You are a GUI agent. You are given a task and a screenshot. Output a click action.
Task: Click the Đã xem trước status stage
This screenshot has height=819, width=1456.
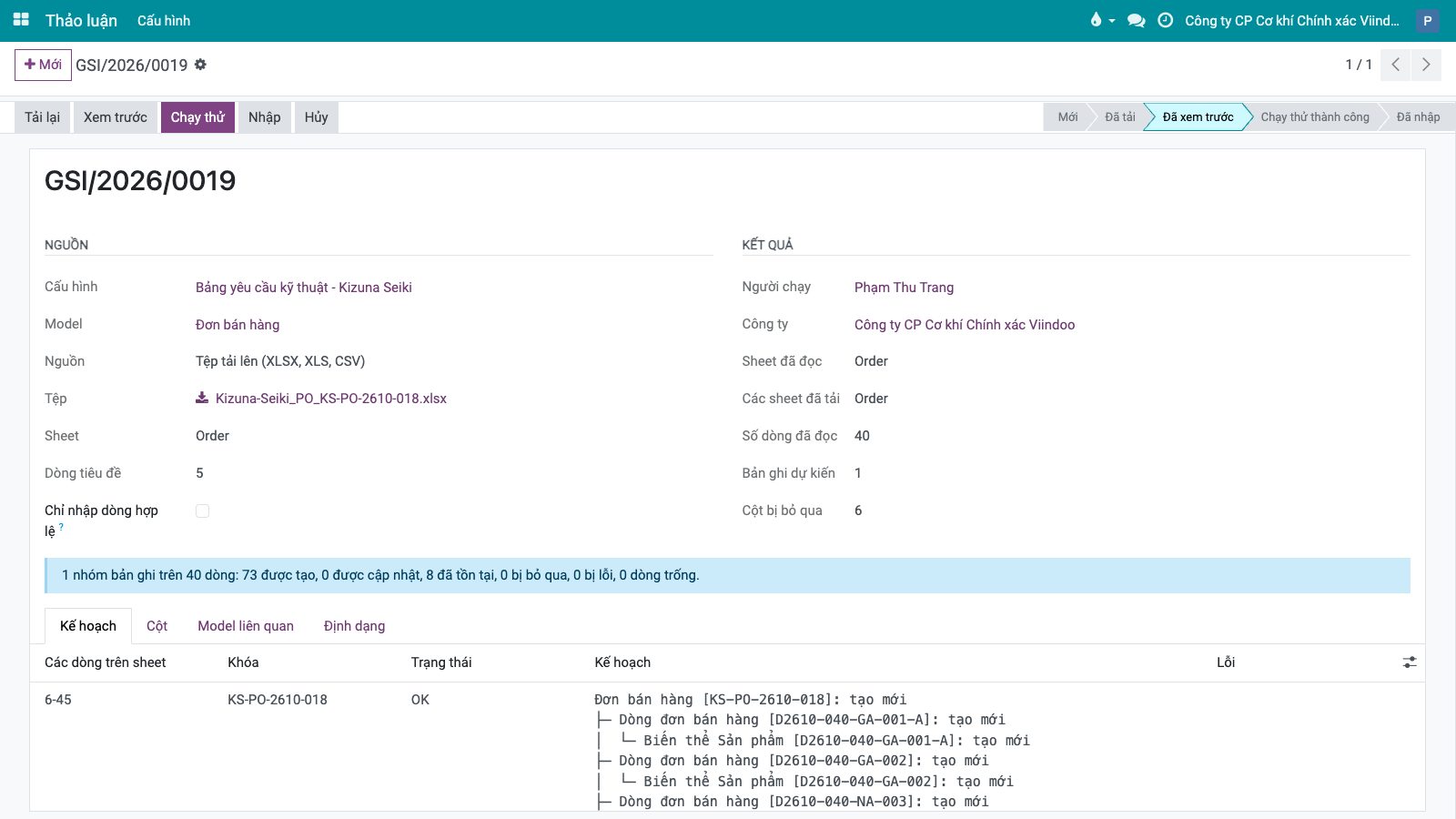click(x=1198, y=116)
